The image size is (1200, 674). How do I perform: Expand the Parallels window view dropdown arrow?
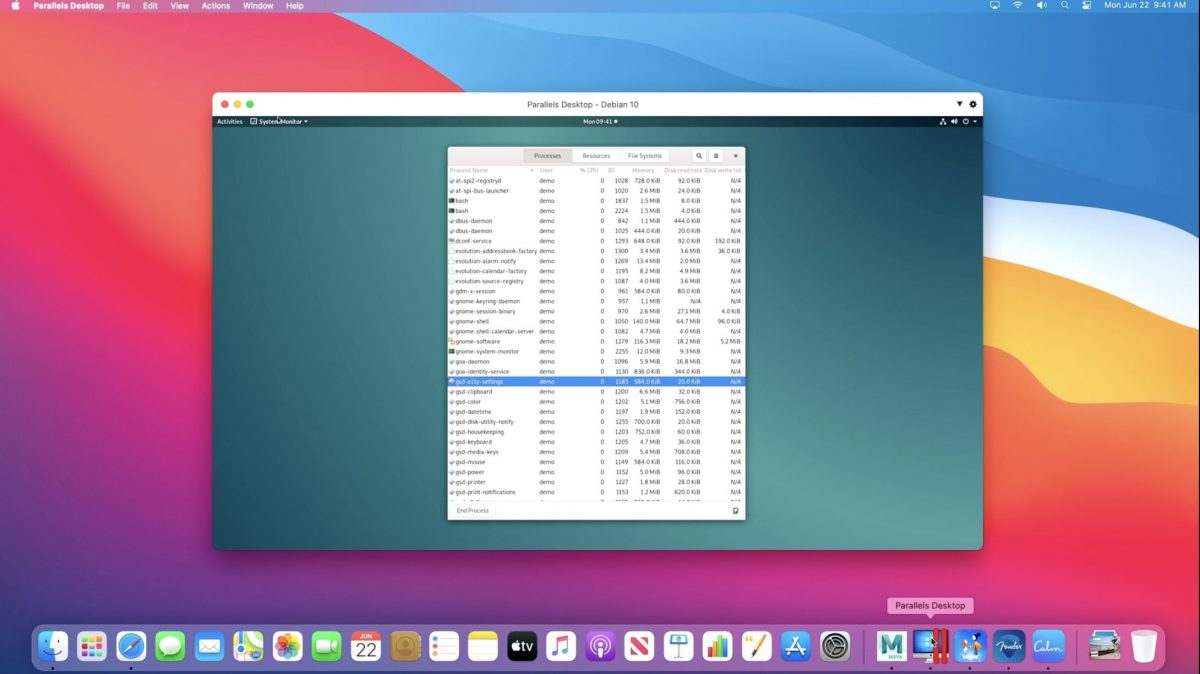(959, 104)
